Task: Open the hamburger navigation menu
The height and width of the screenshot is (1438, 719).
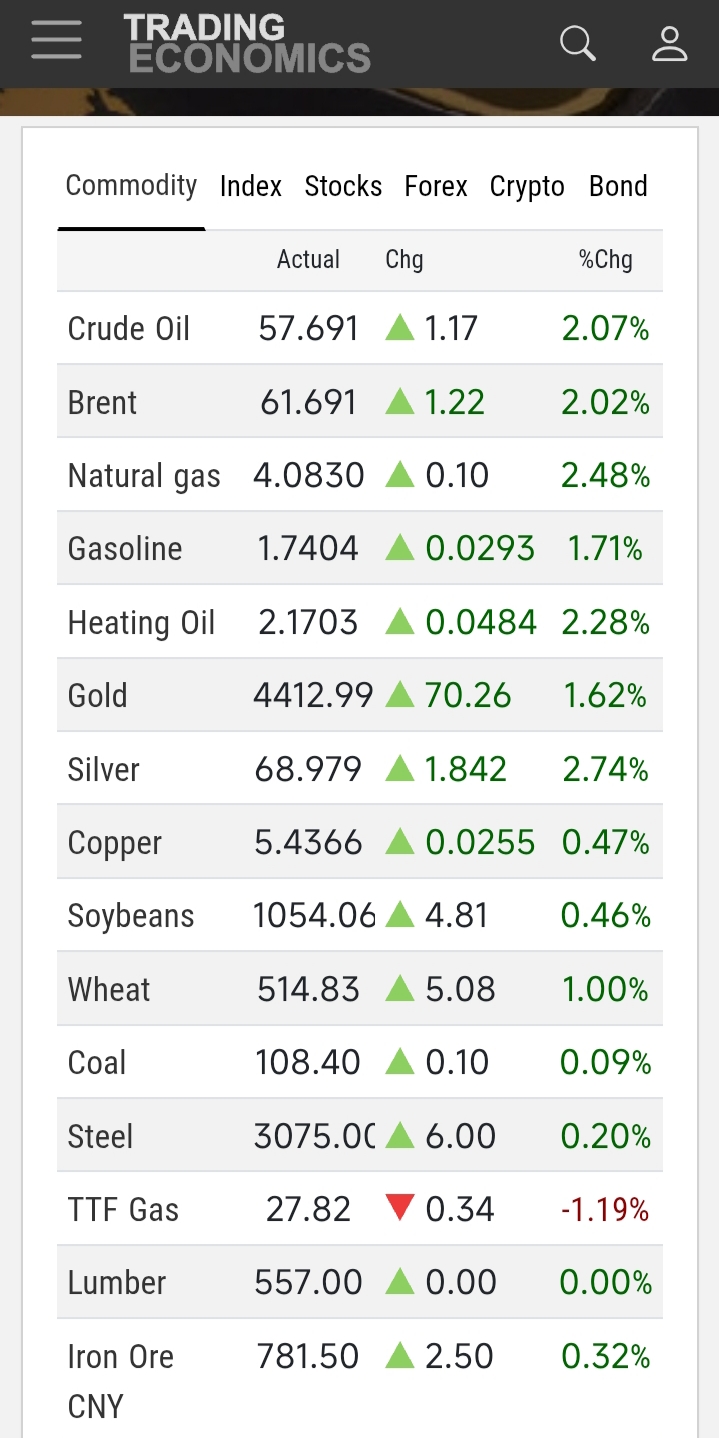Action: (56, 43)
